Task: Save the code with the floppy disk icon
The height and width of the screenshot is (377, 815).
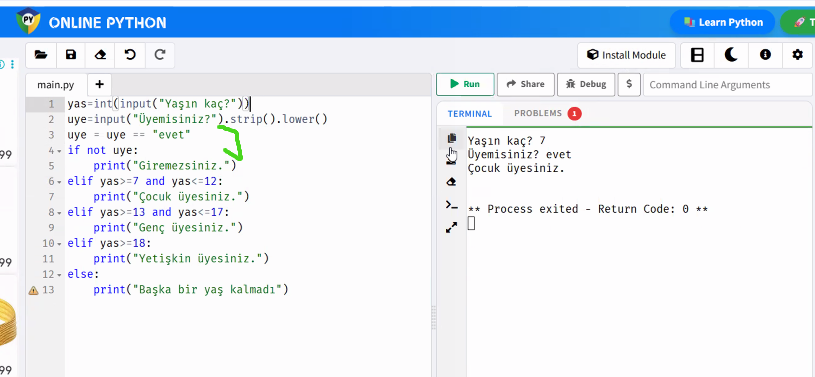Action: point(71,55)
